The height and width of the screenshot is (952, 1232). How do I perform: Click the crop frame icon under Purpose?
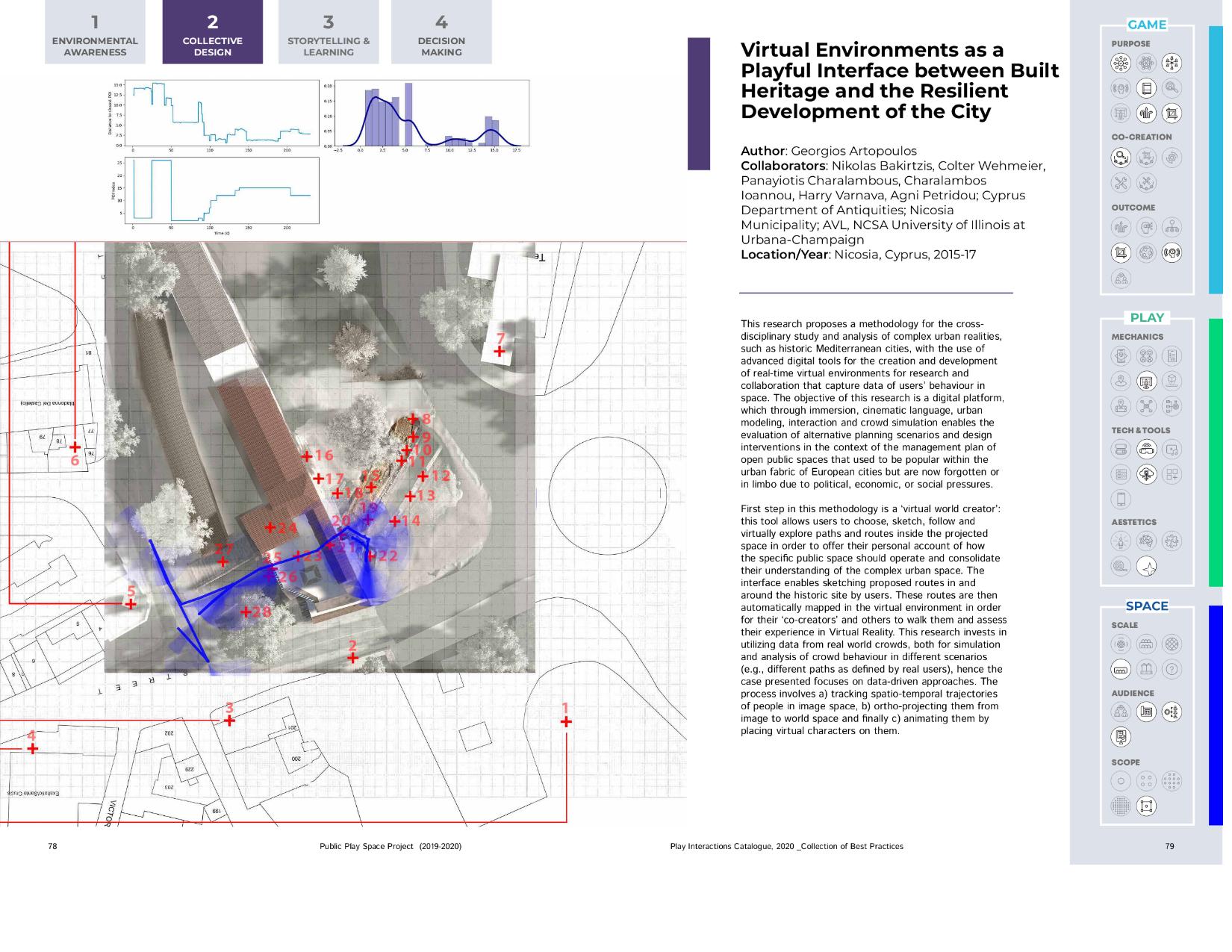point(1172,113)
